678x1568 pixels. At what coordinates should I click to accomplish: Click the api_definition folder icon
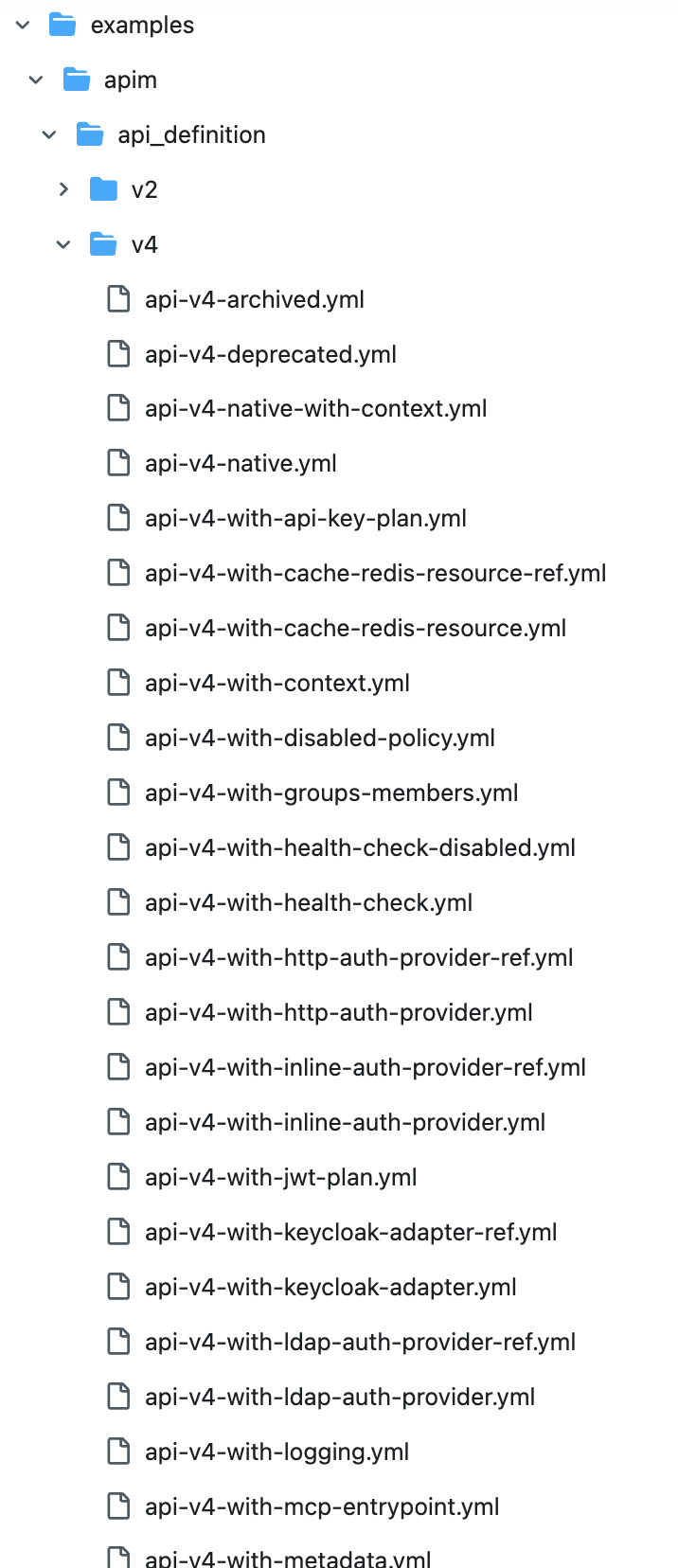[x=90, y=135]
